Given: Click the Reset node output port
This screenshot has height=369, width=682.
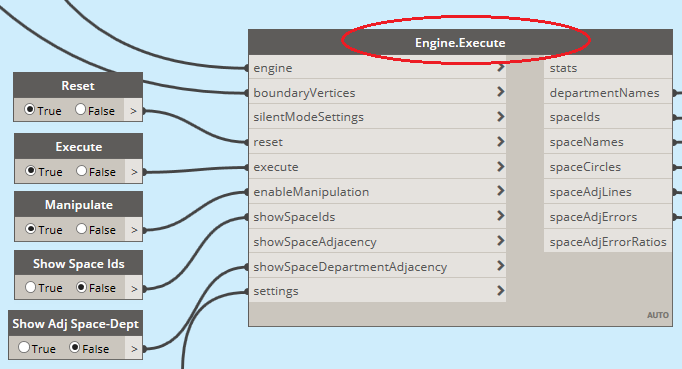Looking at the screenshot, I should coord(134,111).
